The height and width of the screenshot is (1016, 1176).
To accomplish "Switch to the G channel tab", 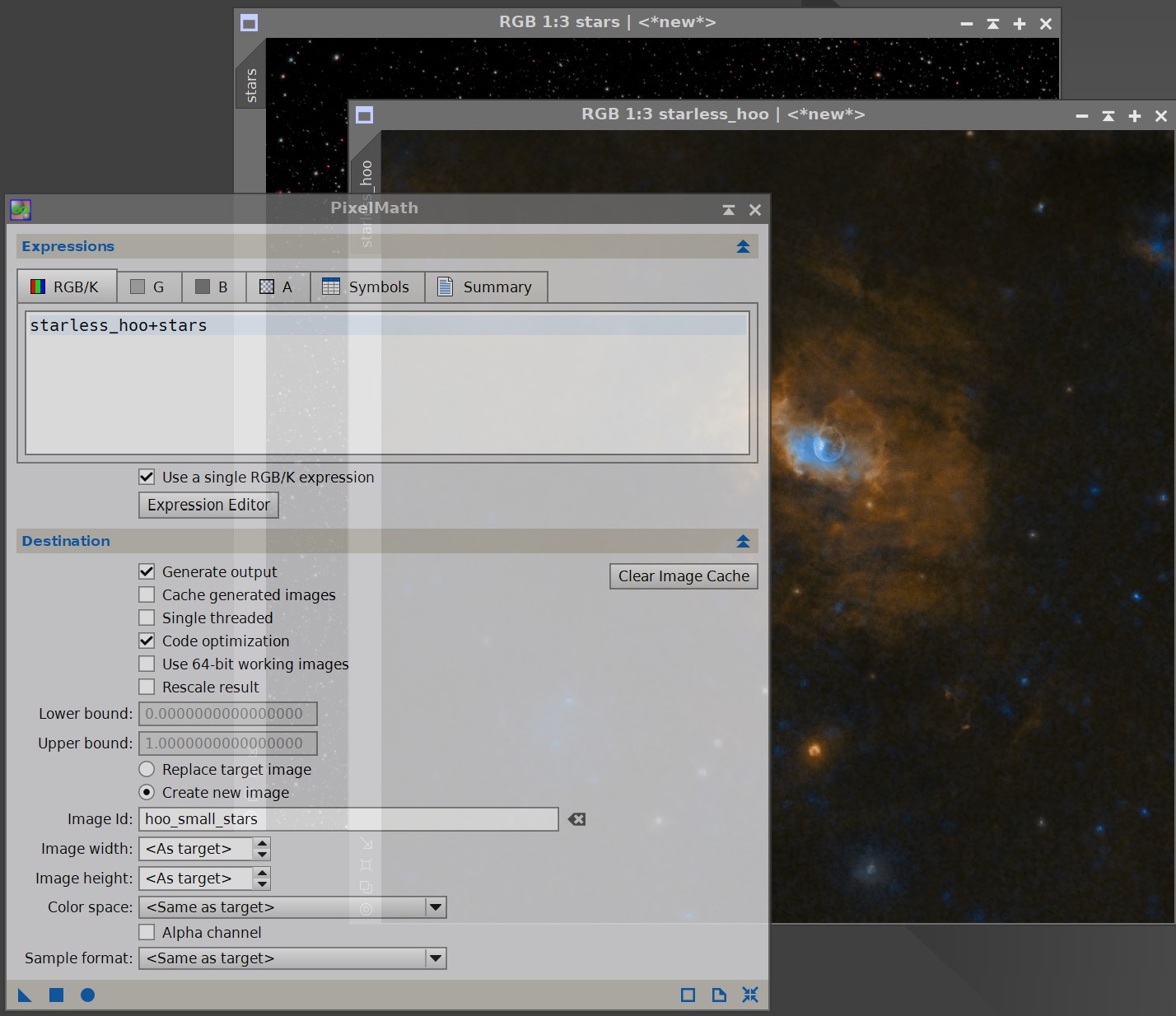I will click(149, 287).
